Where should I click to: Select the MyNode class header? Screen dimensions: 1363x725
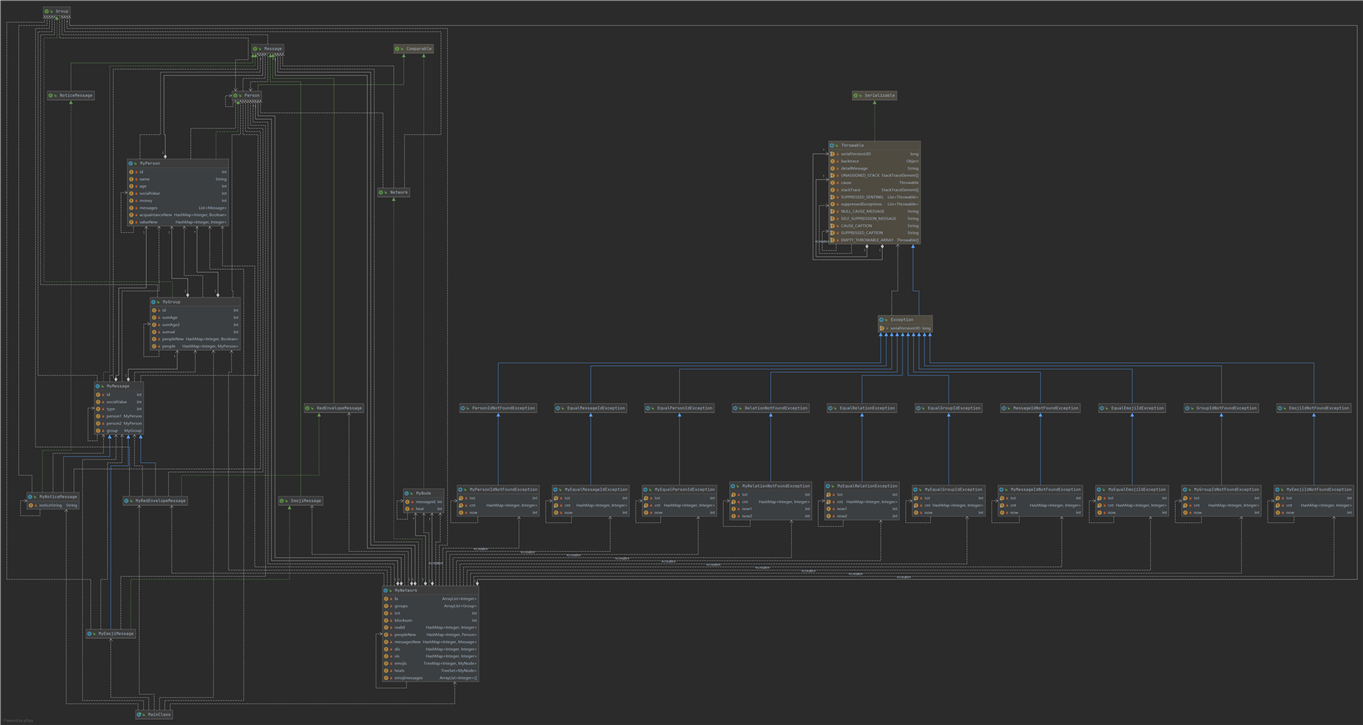pos(423,493)
